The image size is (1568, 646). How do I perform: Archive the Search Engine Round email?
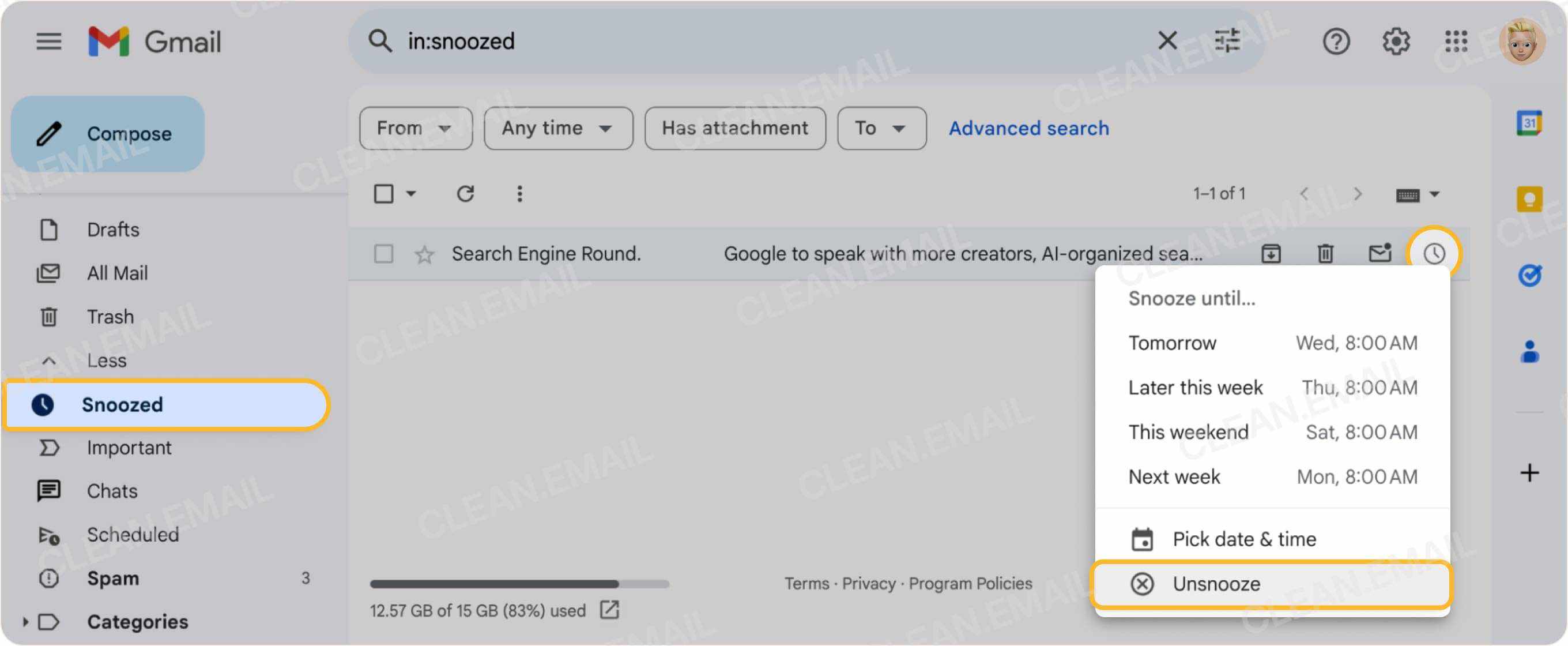[x=1271, y=253]
